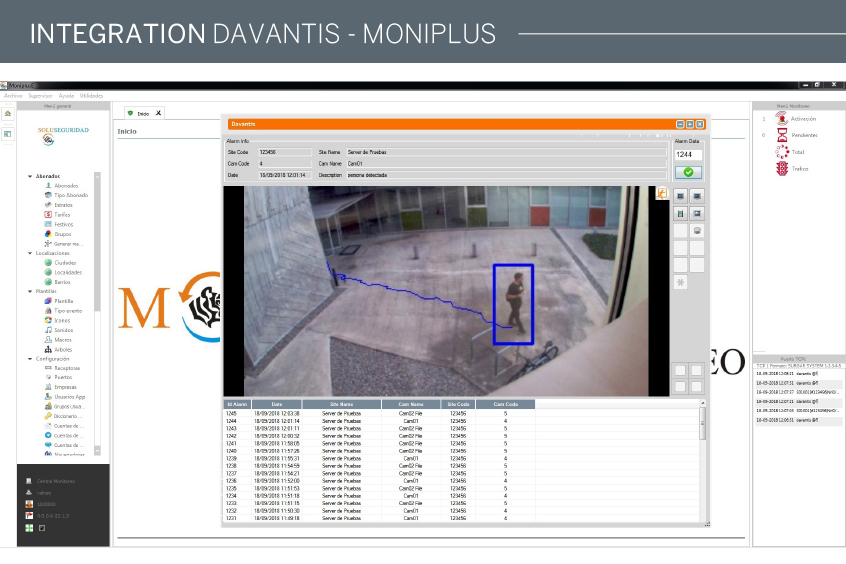Close the Inicio tab
The width and height of the screenshot is (846, 564).
[x=158, y=114]
